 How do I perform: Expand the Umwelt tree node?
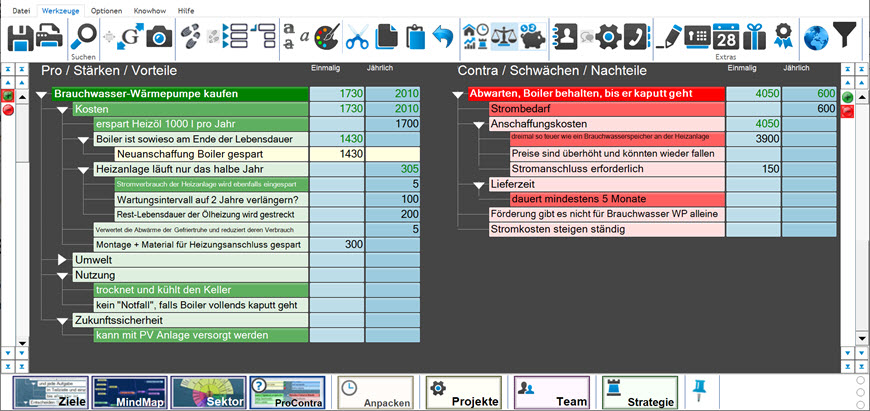click(64, 260)
